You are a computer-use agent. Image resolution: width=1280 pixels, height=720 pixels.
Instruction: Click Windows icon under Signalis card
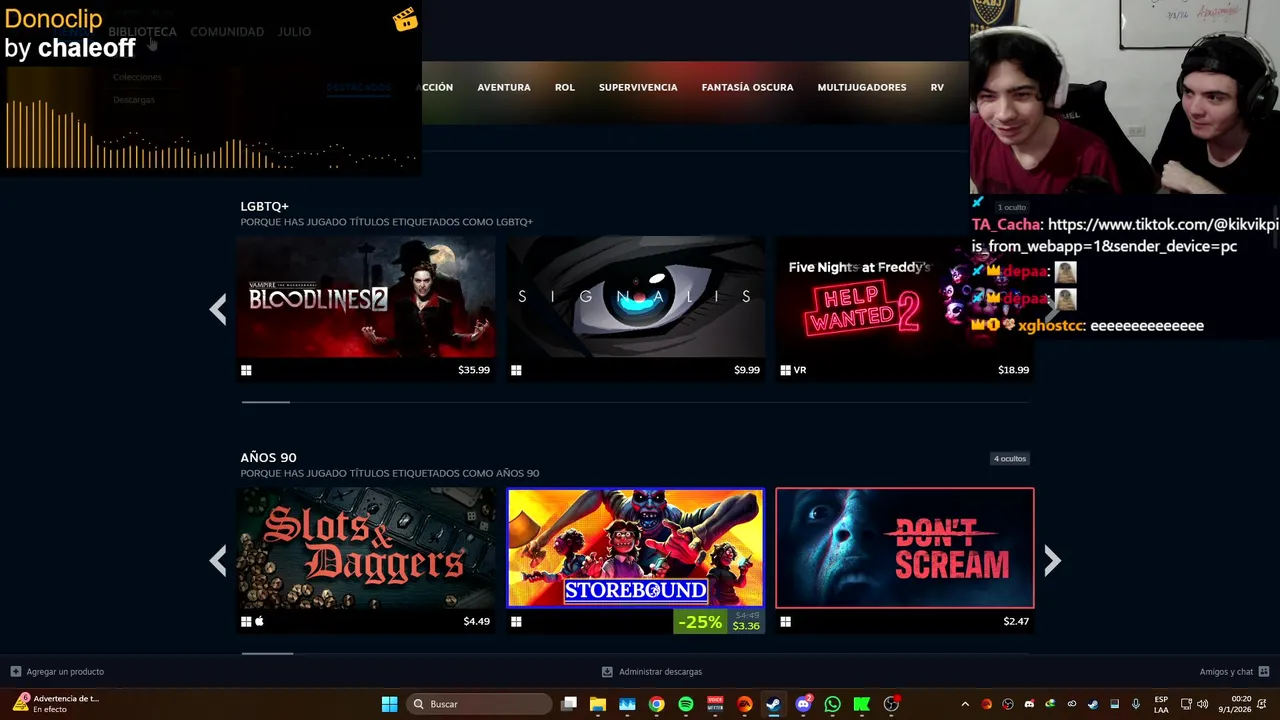(x=516, y=370)
